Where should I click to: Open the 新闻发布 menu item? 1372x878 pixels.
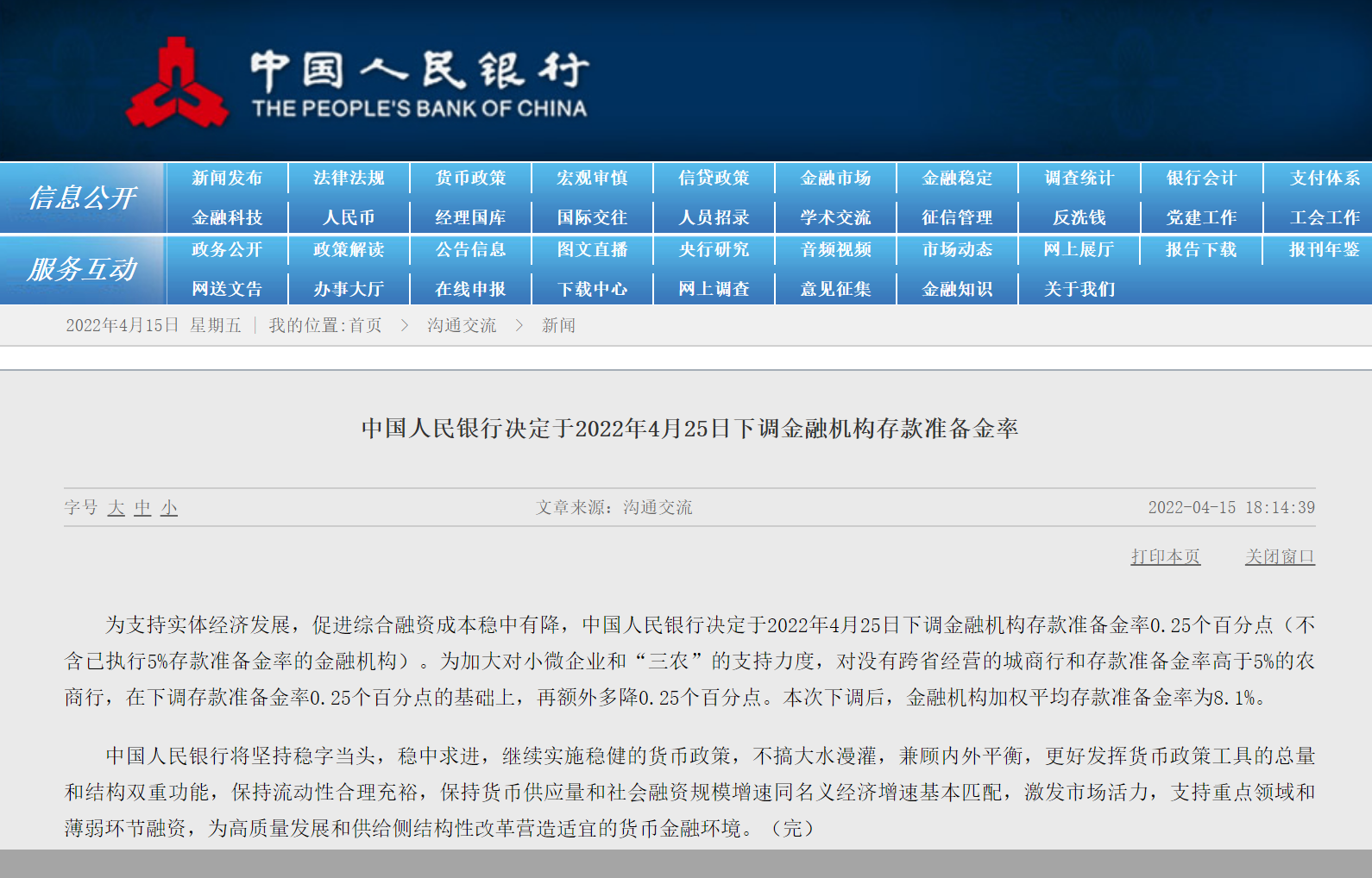tap(227, 178)
